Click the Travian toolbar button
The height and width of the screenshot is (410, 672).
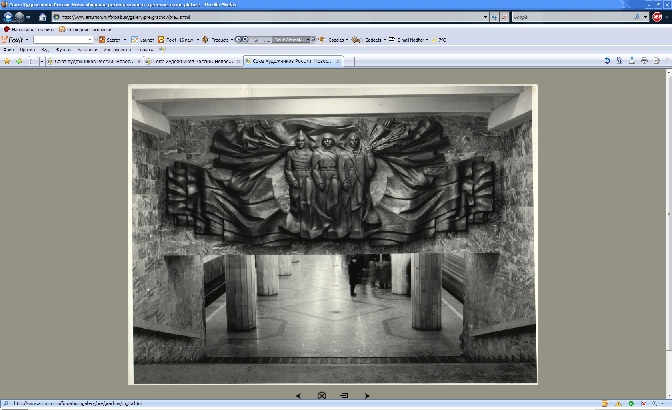[x=215, y=39]
